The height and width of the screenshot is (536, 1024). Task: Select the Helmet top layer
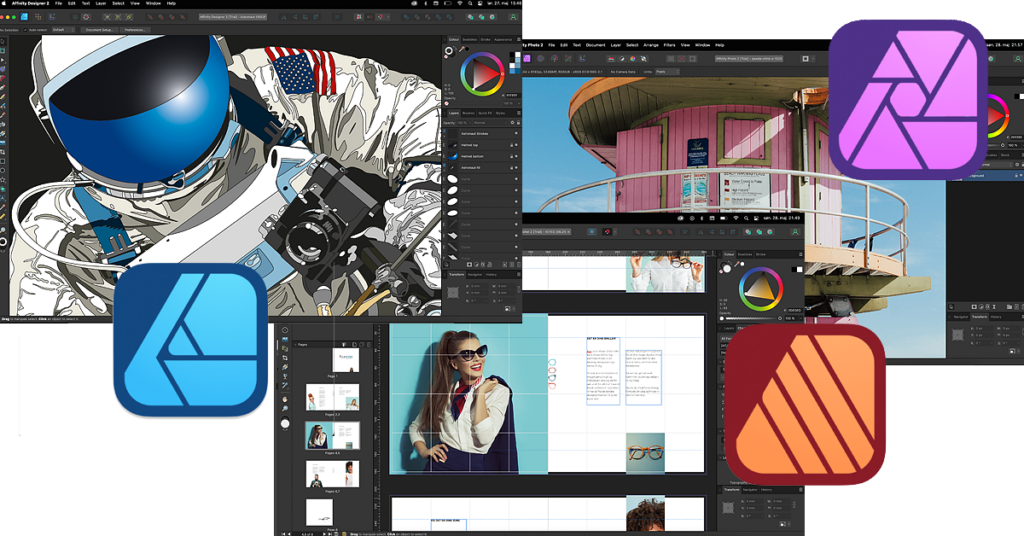[483, 145]
